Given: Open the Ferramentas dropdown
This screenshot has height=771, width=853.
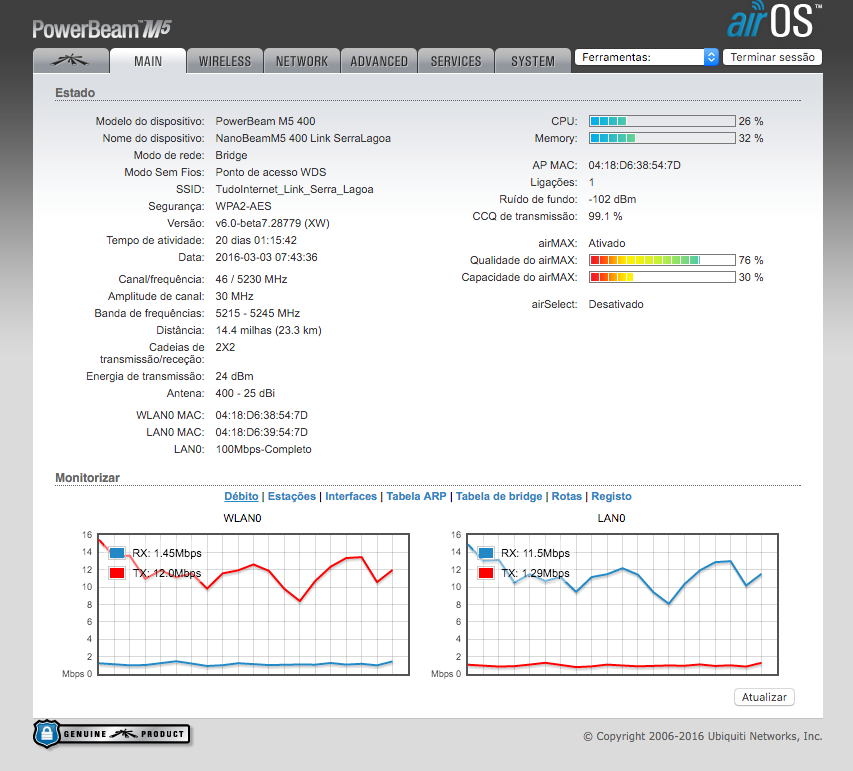Looking at the screenshot, I should 647,57.
